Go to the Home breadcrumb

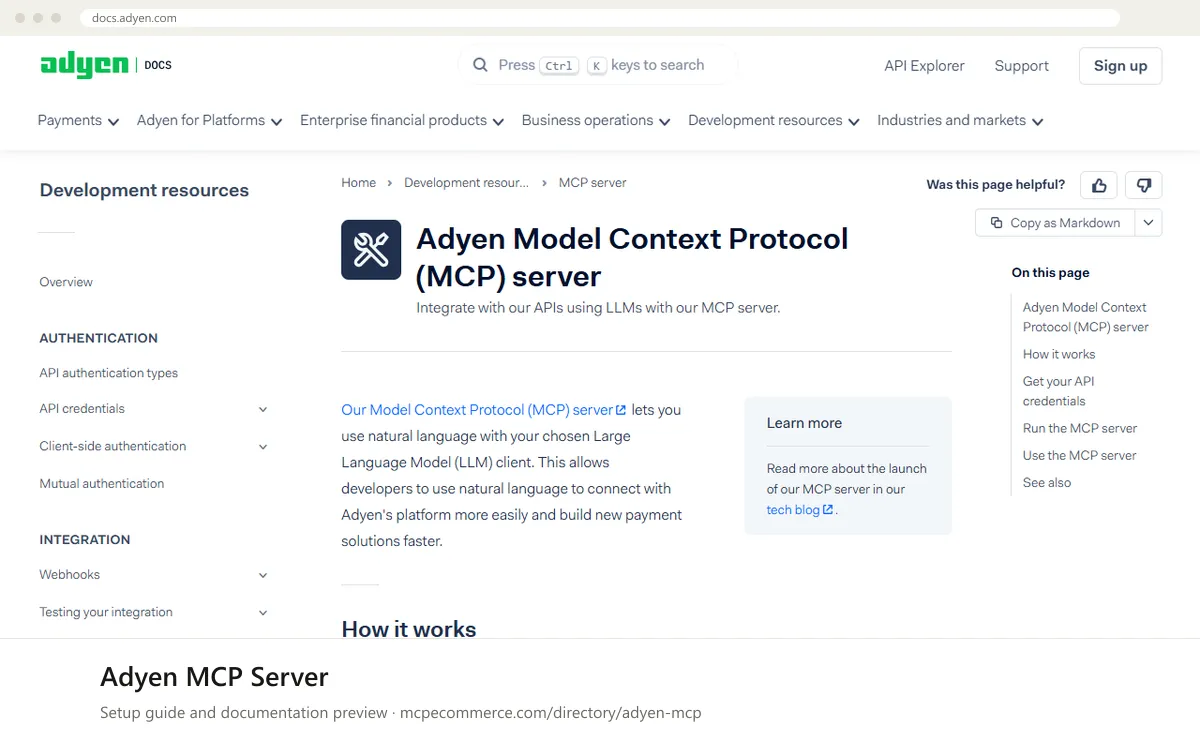(x=358, y=183)
